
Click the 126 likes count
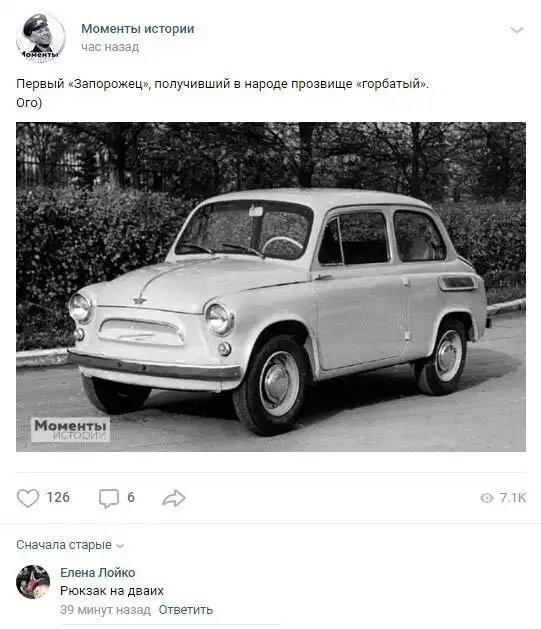coord(58,497)
